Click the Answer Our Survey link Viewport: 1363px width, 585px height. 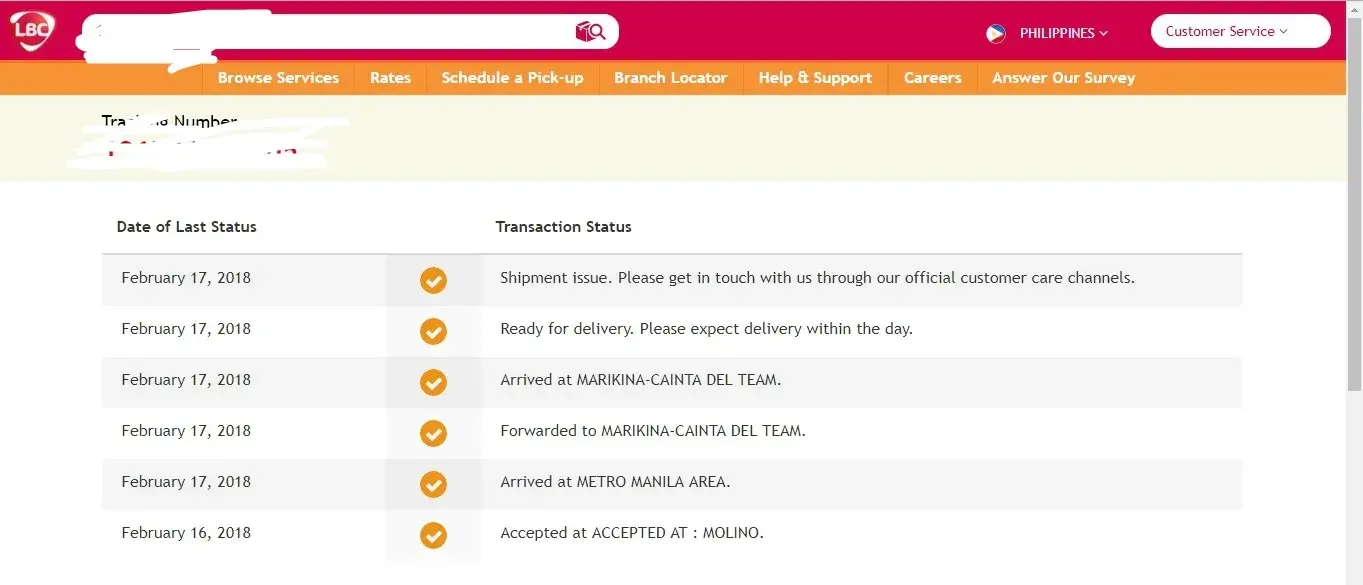tap(1063, 78)
